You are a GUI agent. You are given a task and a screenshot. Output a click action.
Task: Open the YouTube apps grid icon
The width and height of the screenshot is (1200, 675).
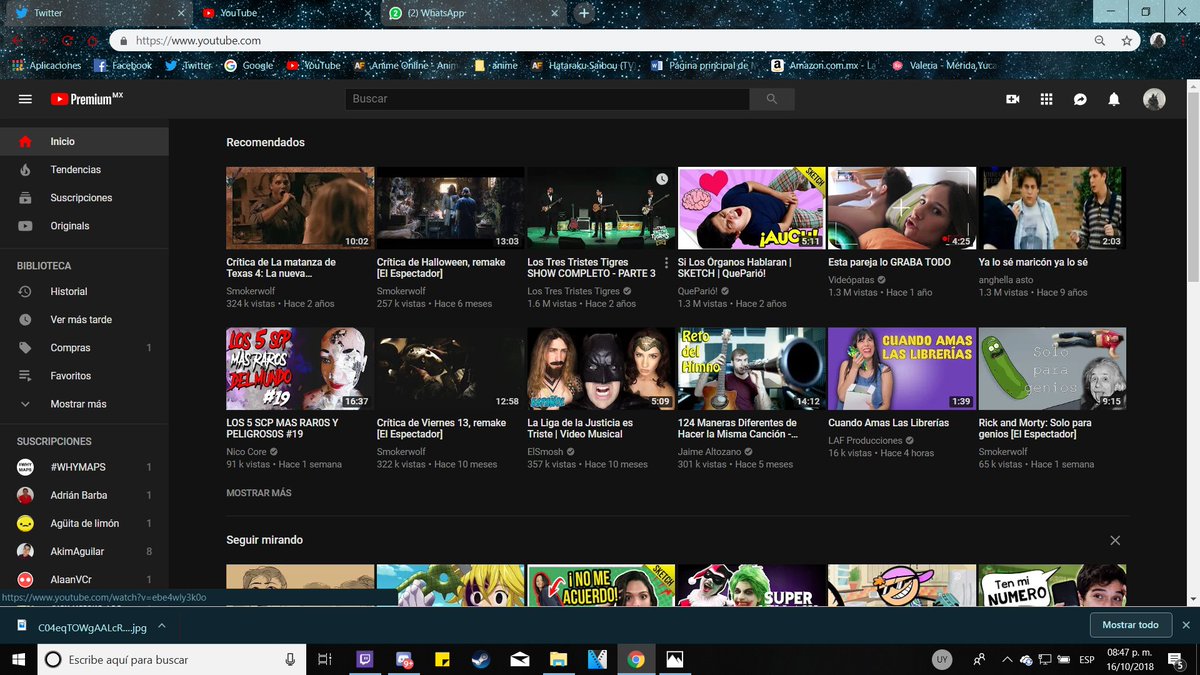(1047, 99)
